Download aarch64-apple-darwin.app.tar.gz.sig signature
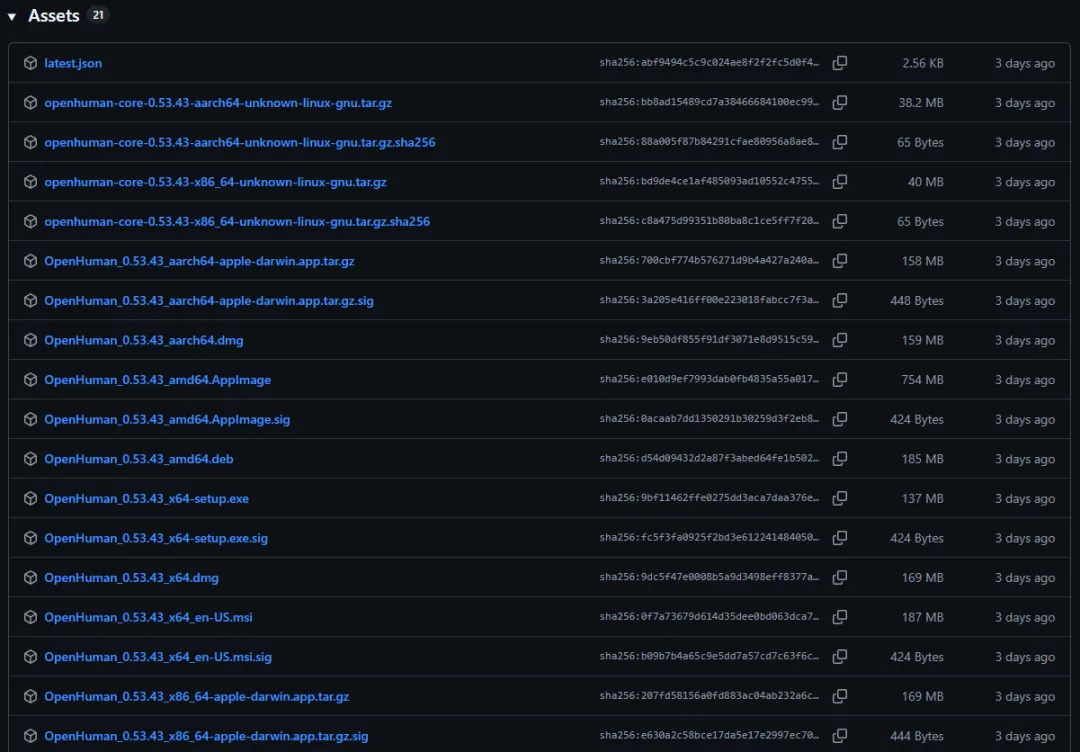The image size is (1080, 752). pyautogui.click(x=209, y=301)
